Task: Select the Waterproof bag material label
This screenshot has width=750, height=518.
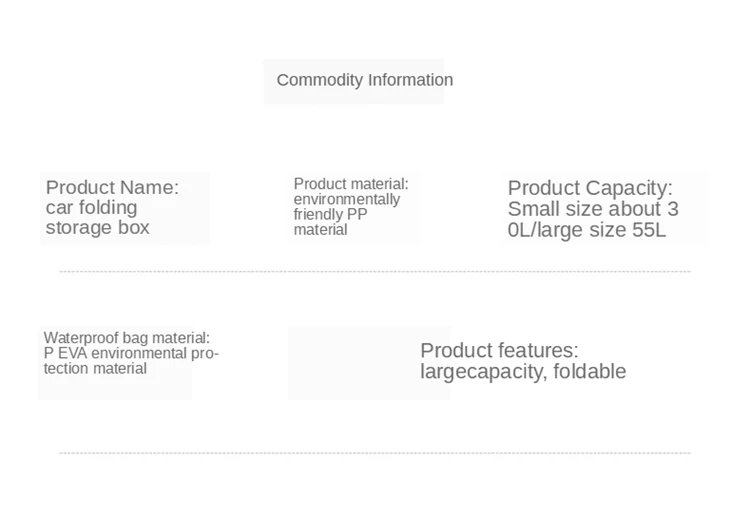Action: [127, 338]
